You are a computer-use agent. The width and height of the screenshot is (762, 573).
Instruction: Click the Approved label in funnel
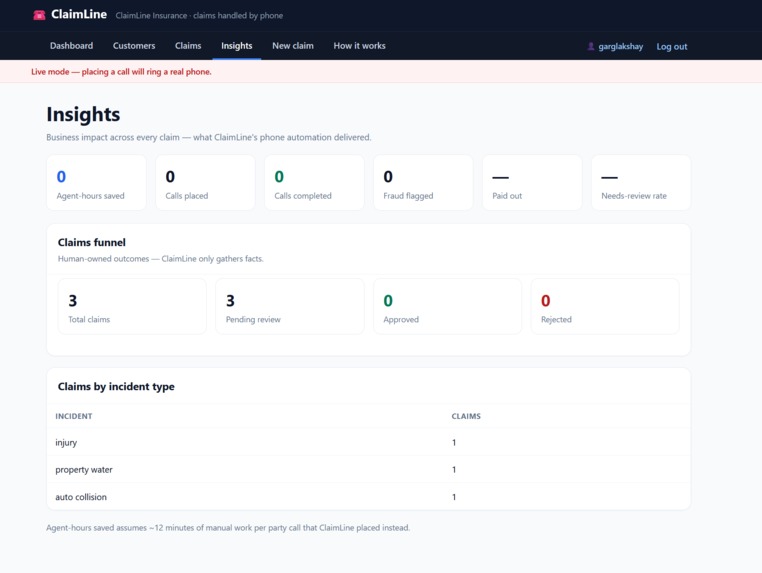click(401, 319)
